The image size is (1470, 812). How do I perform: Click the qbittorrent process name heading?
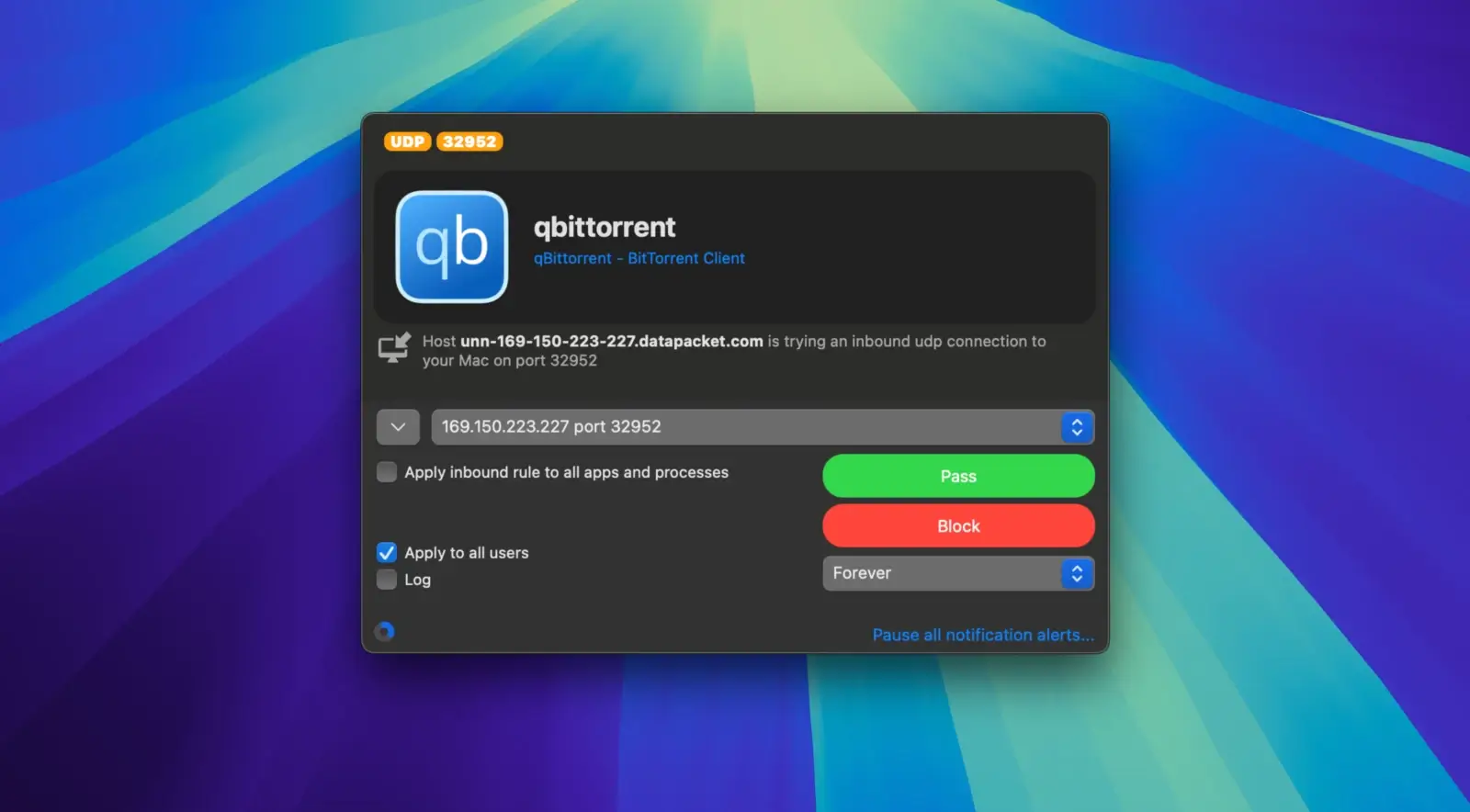coord(605,227)
